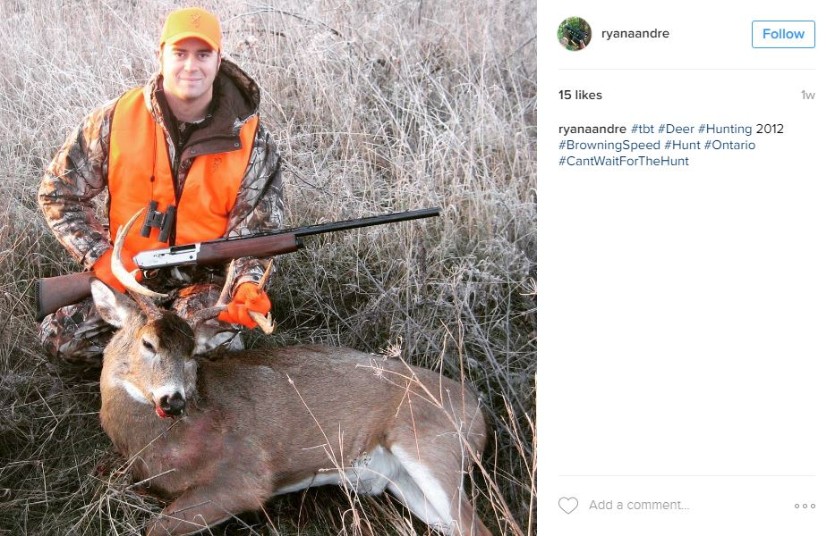The width and height of the screenshot is (835, 536).
Task: Open ryanaandre username link beside the avatar
Action: (635, 34)
